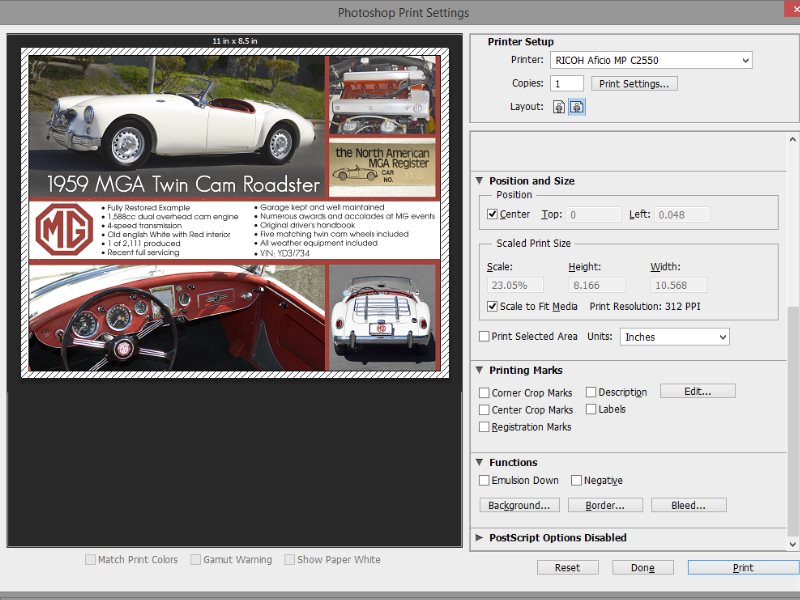Click the Print Settings... button

[634, 84]
